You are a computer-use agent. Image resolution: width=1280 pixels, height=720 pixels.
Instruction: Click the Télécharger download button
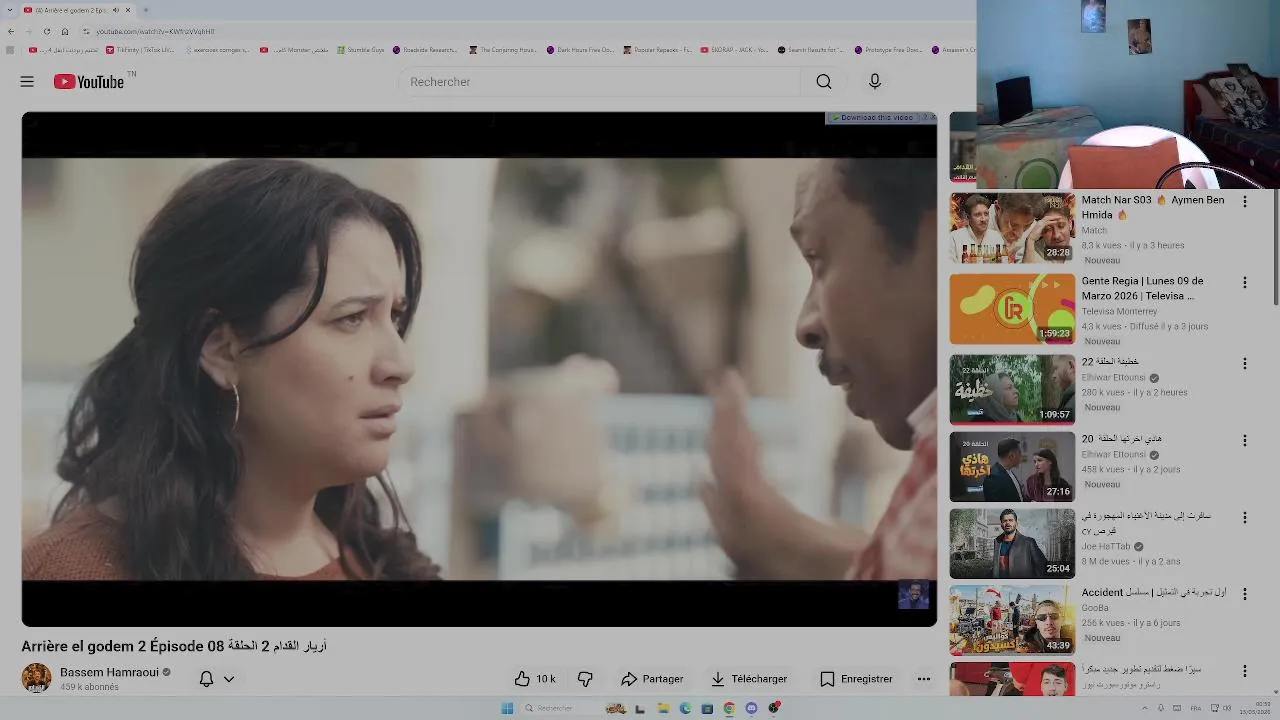(x=749, y=679)
